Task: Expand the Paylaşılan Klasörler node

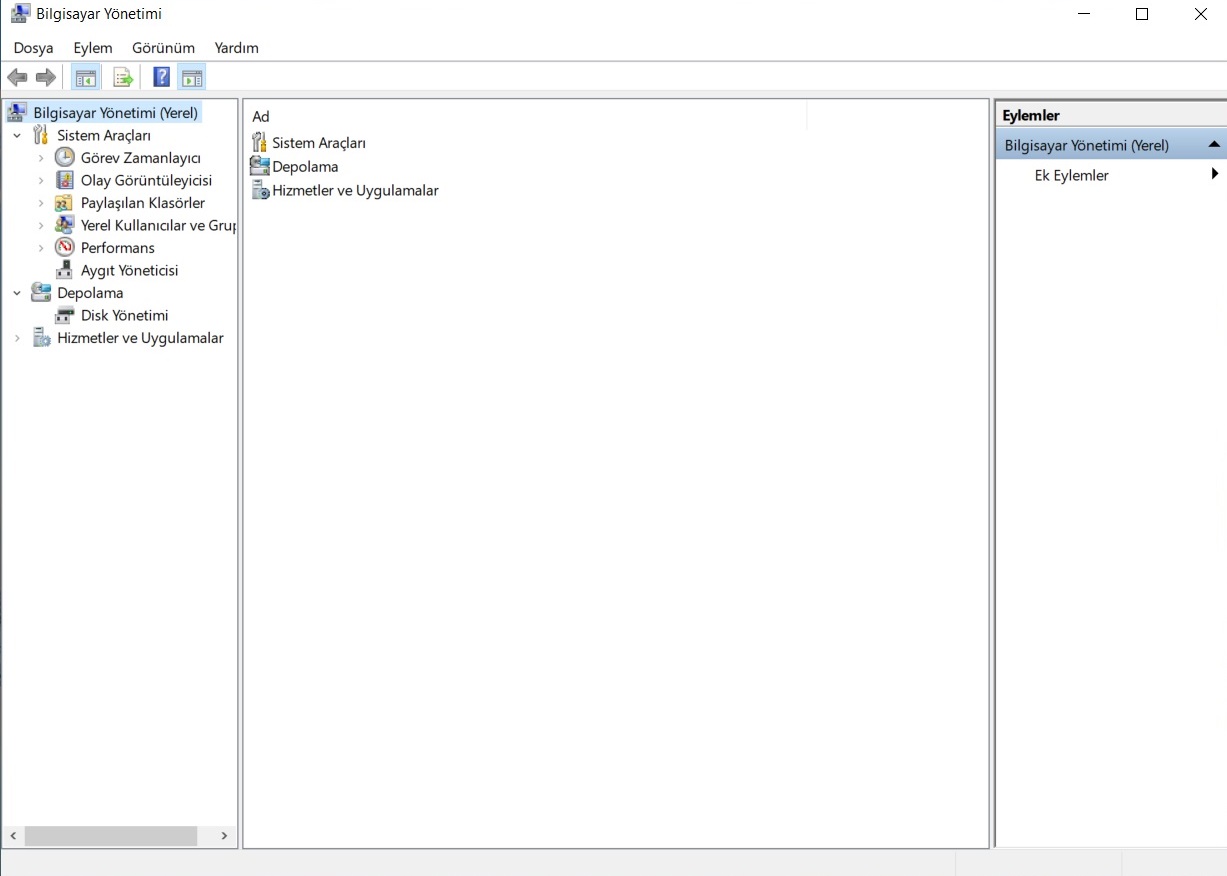Action: 41,203
